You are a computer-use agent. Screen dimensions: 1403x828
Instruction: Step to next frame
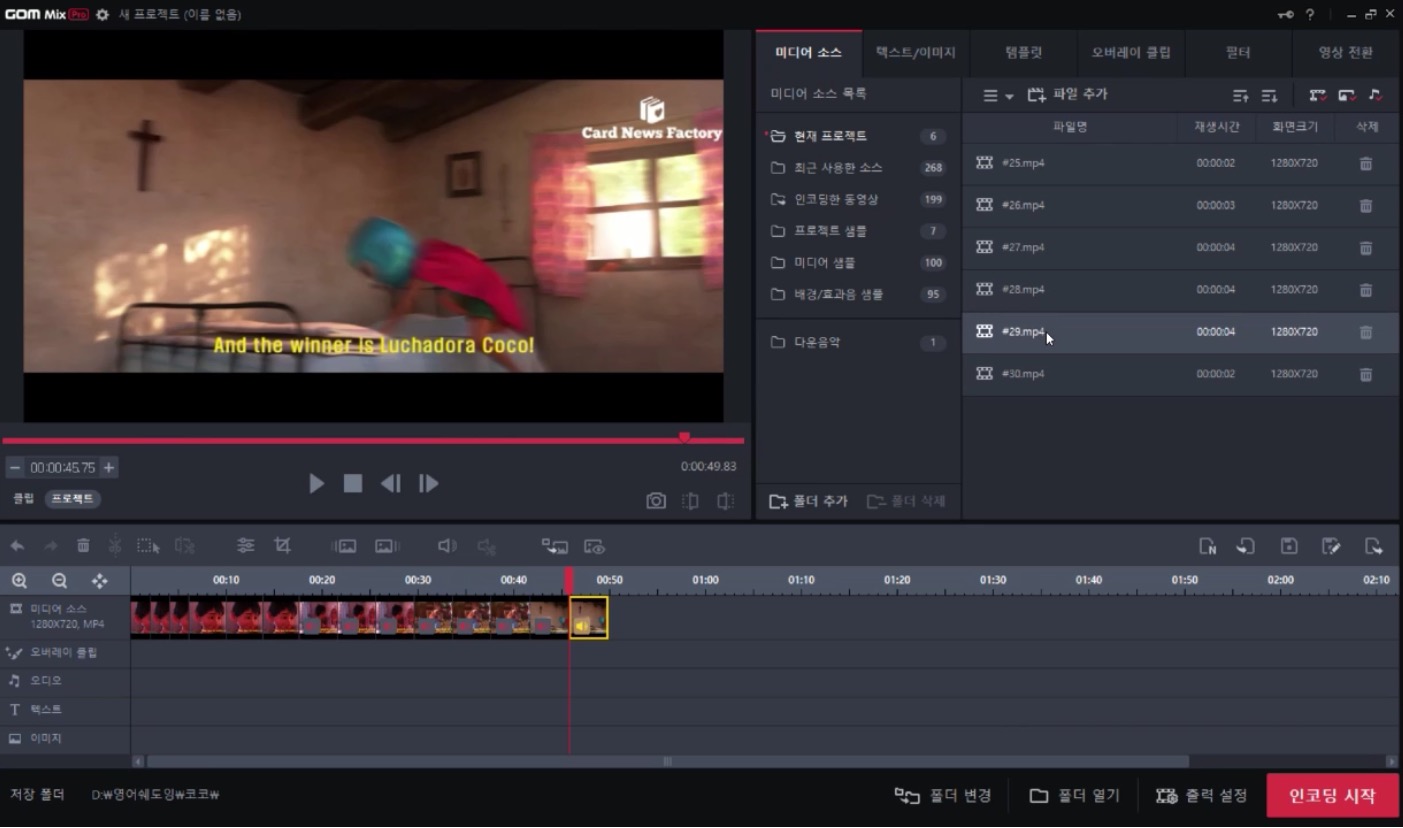click(x=428, y=484)
